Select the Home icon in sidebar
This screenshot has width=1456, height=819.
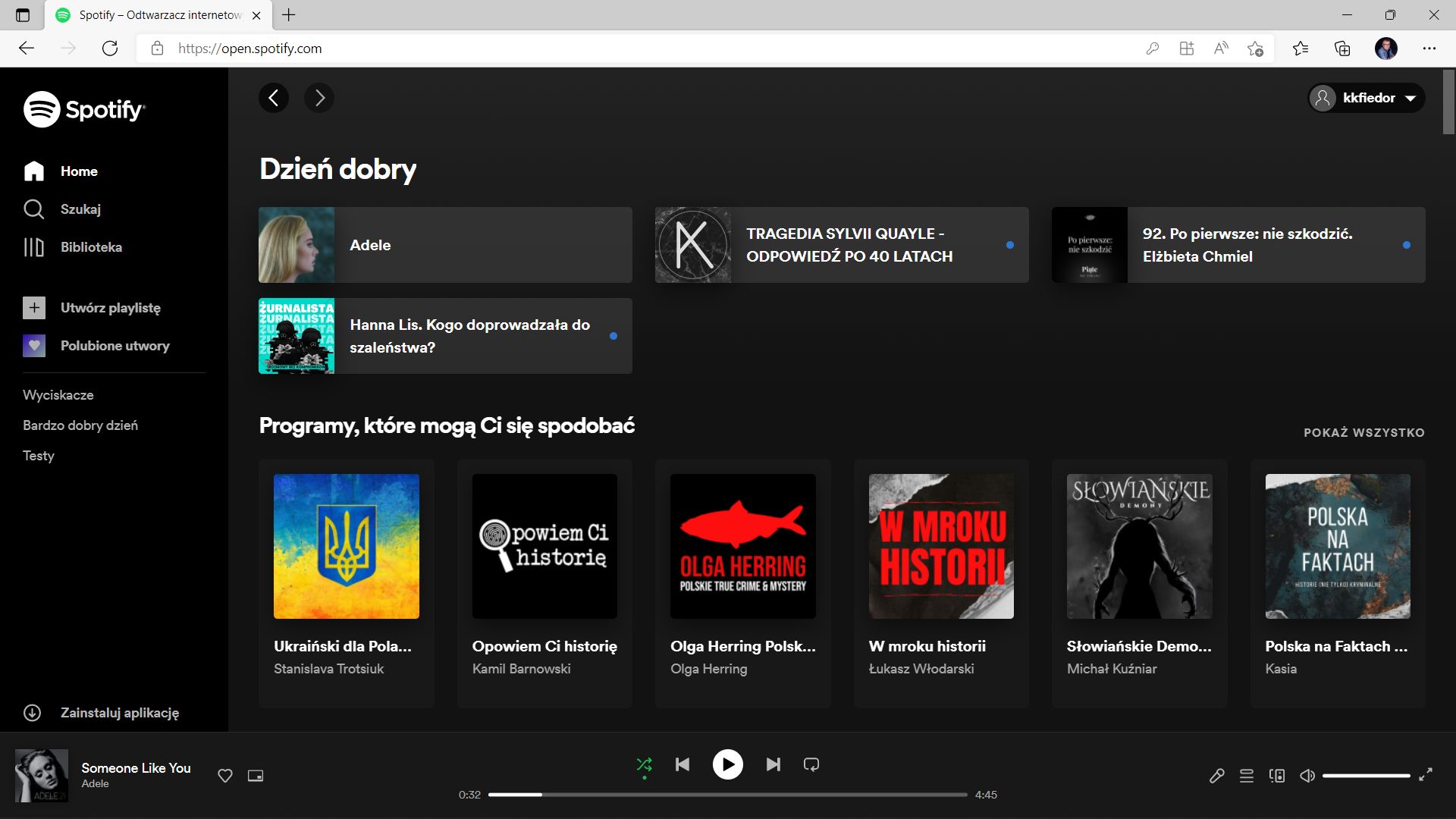click(x=35, y=171)
